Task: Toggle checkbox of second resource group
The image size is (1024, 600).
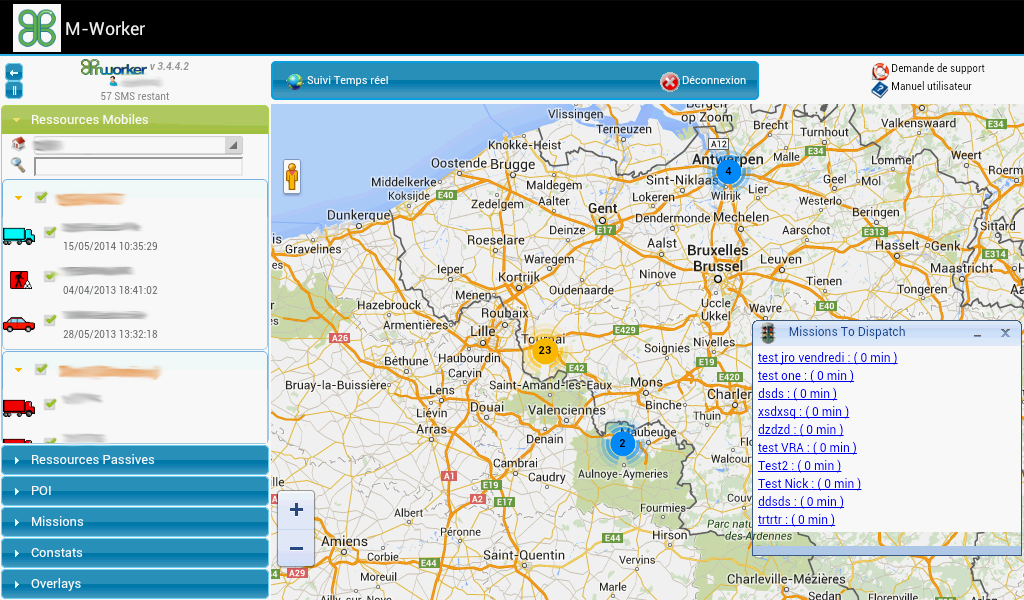Action: (x=41, y=369)
